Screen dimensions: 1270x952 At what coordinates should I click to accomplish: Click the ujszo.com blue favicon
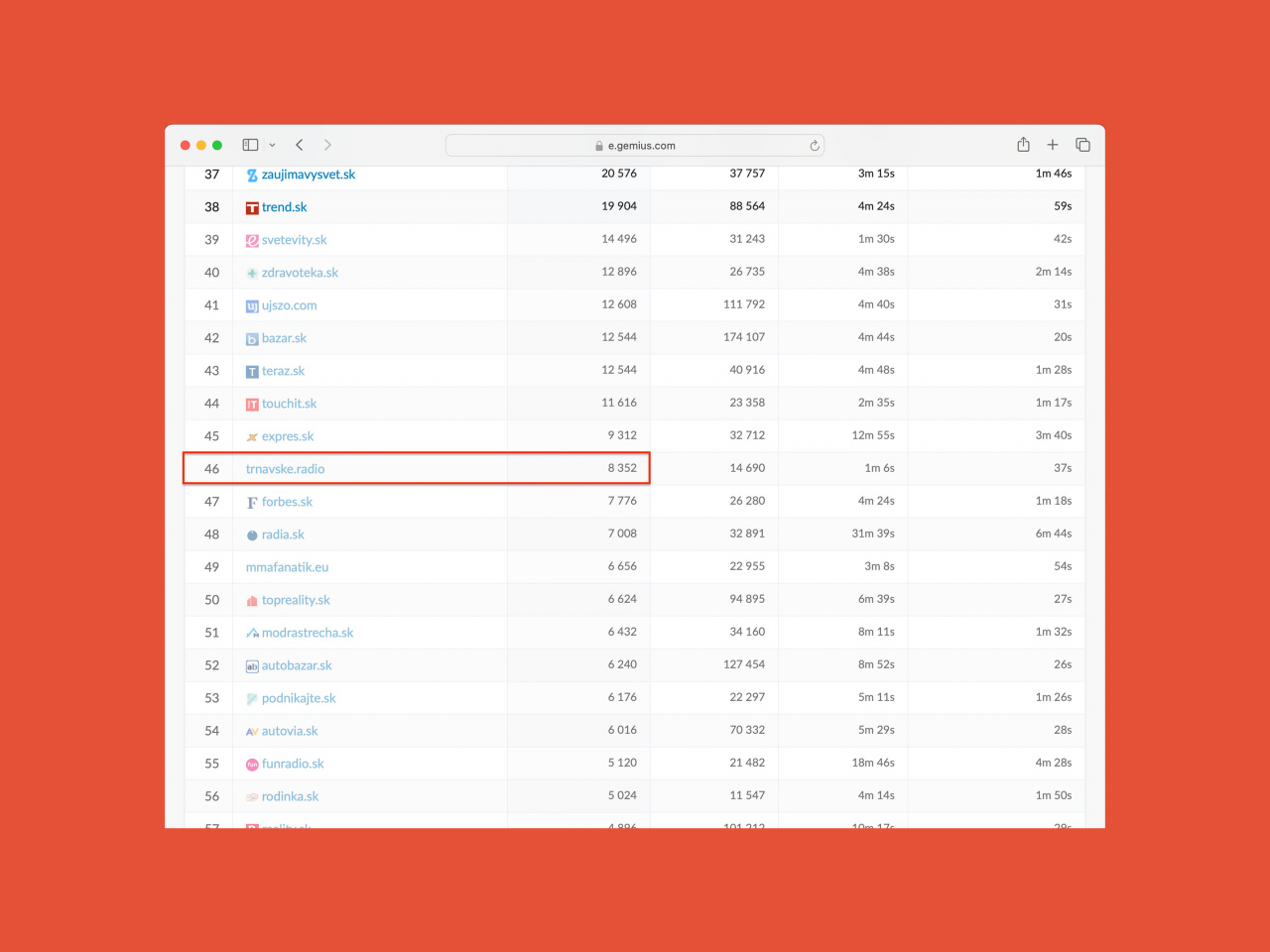[x=252, y=306]
